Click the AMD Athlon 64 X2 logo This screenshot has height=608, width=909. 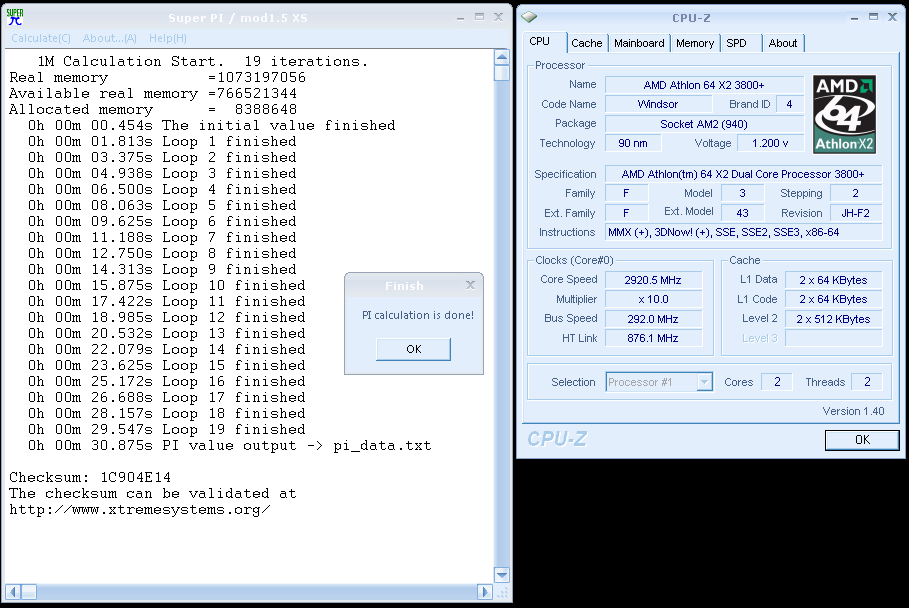tap(844, 114)
